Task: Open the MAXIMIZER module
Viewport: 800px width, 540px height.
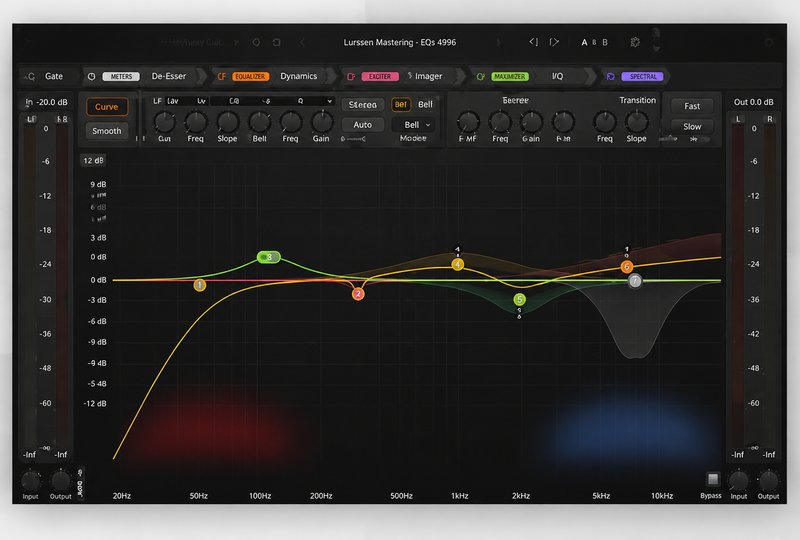Action: 510,77
